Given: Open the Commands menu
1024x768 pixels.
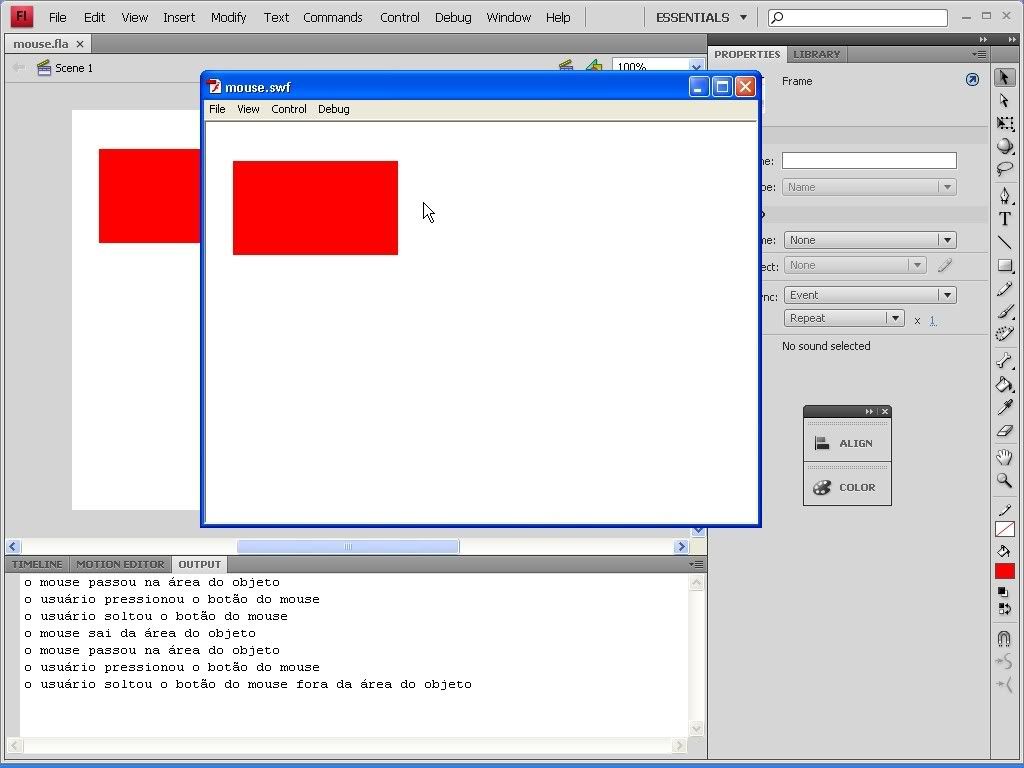Looking at the screenshot, I should (332, 17).
